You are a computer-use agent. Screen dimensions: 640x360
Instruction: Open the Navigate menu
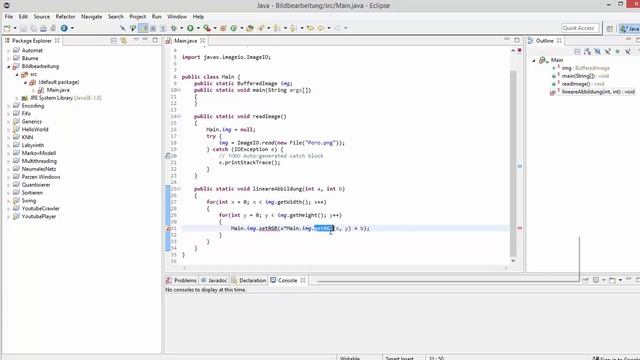(91, 17)
